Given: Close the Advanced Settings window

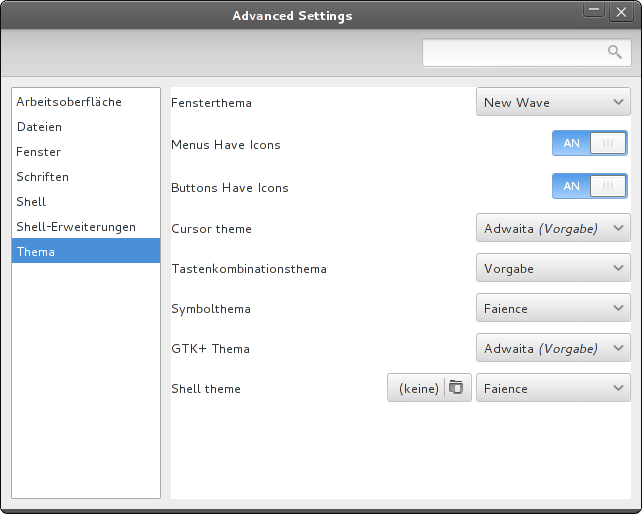Looking at the screenshot, I should pyautogui.click(x=621, y=12).
